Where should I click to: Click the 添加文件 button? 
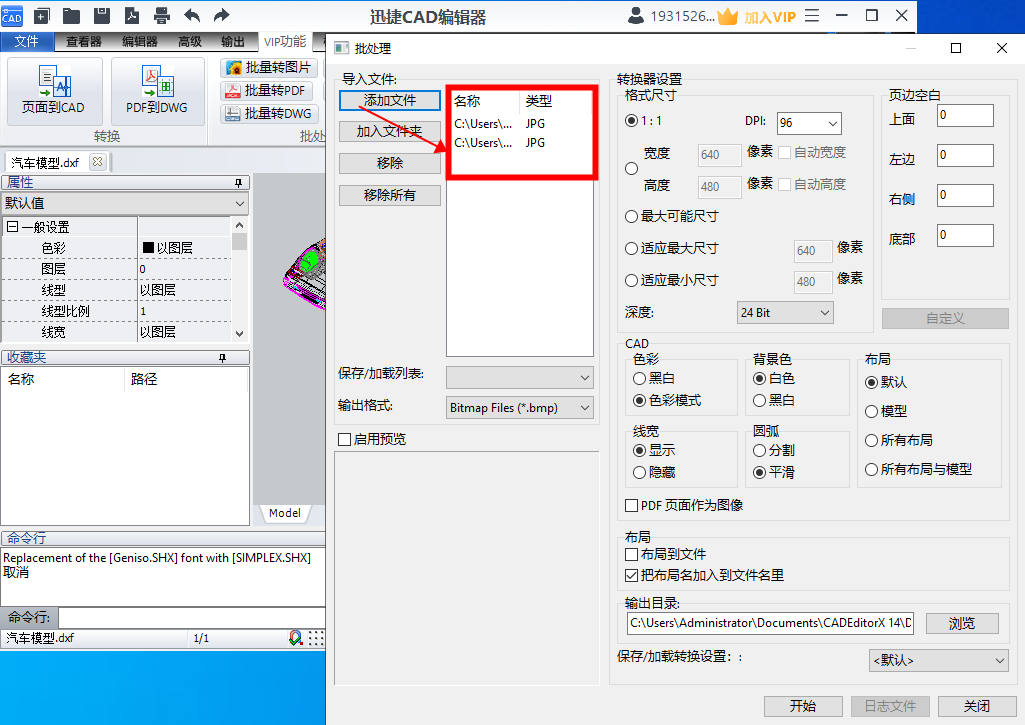[390, 100]
